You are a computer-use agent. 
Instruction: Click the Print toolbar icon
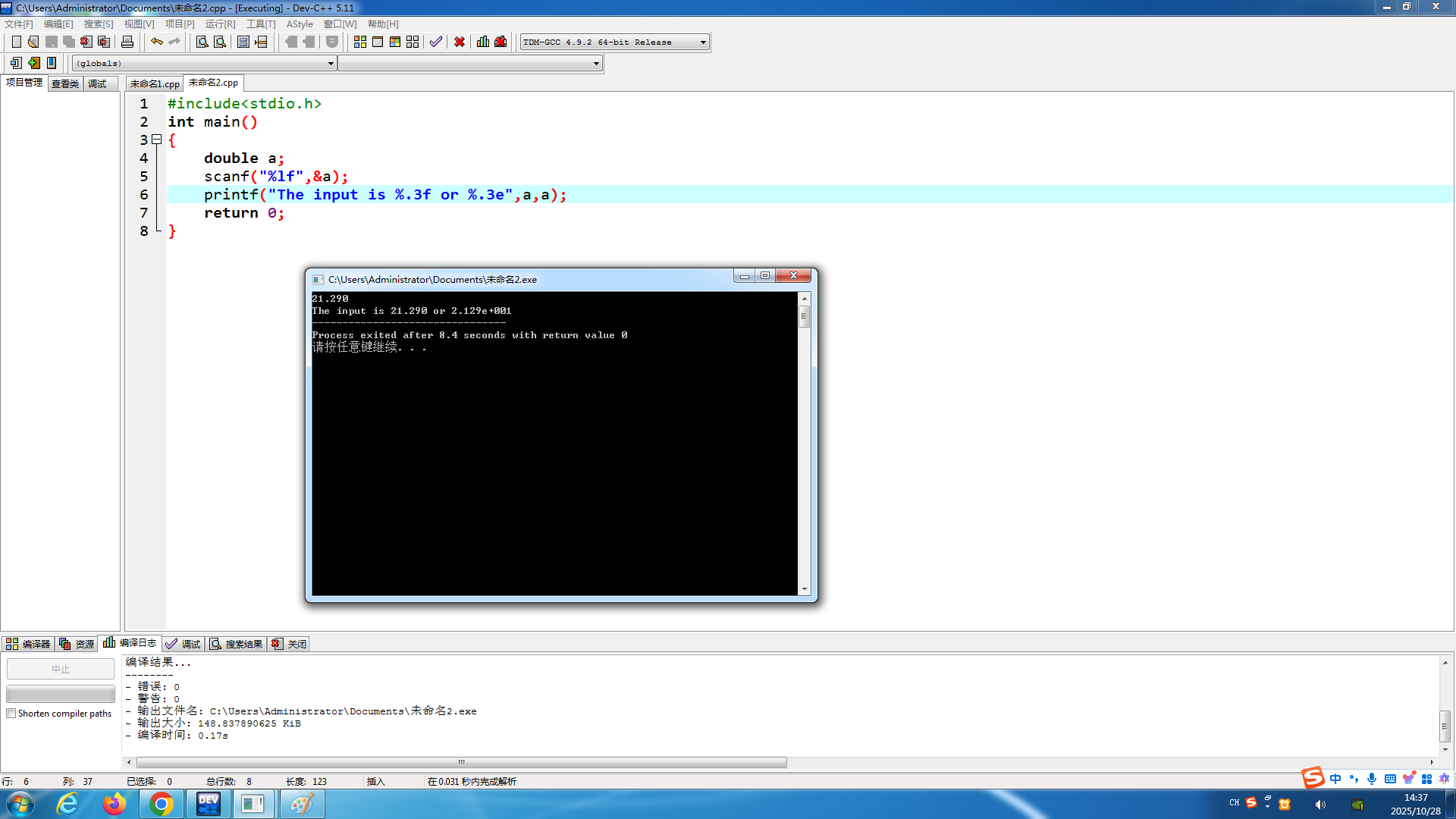pyautogui.click(x=127, y=42)
